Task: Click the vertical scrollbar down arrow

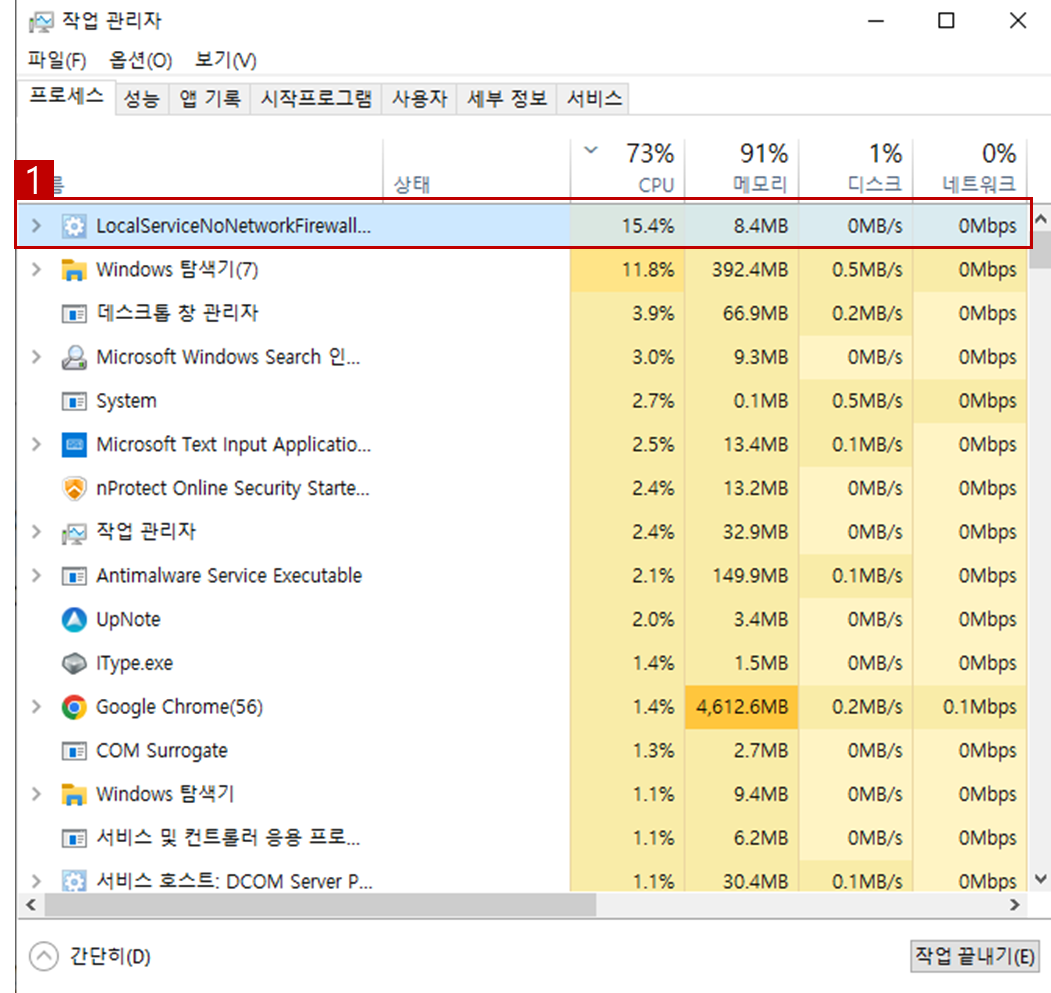Action: click(1040, 878)
